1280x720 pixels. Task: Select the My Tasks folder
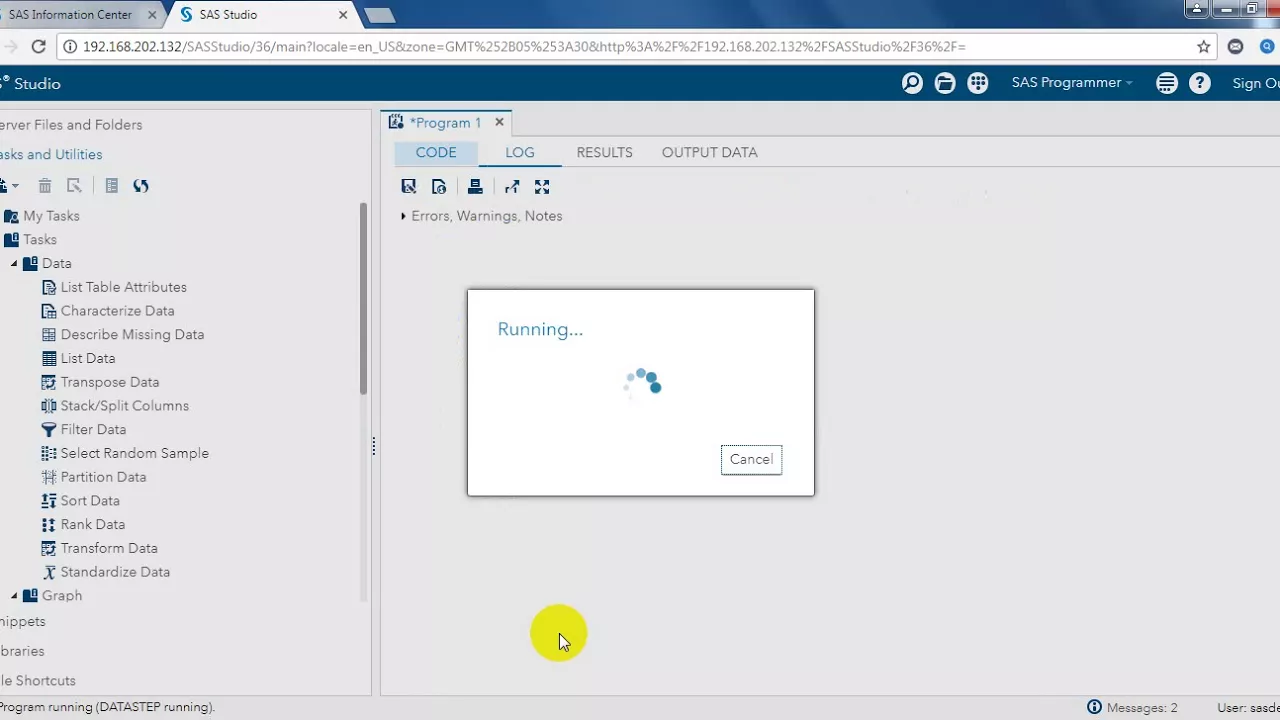pos(42,216)
